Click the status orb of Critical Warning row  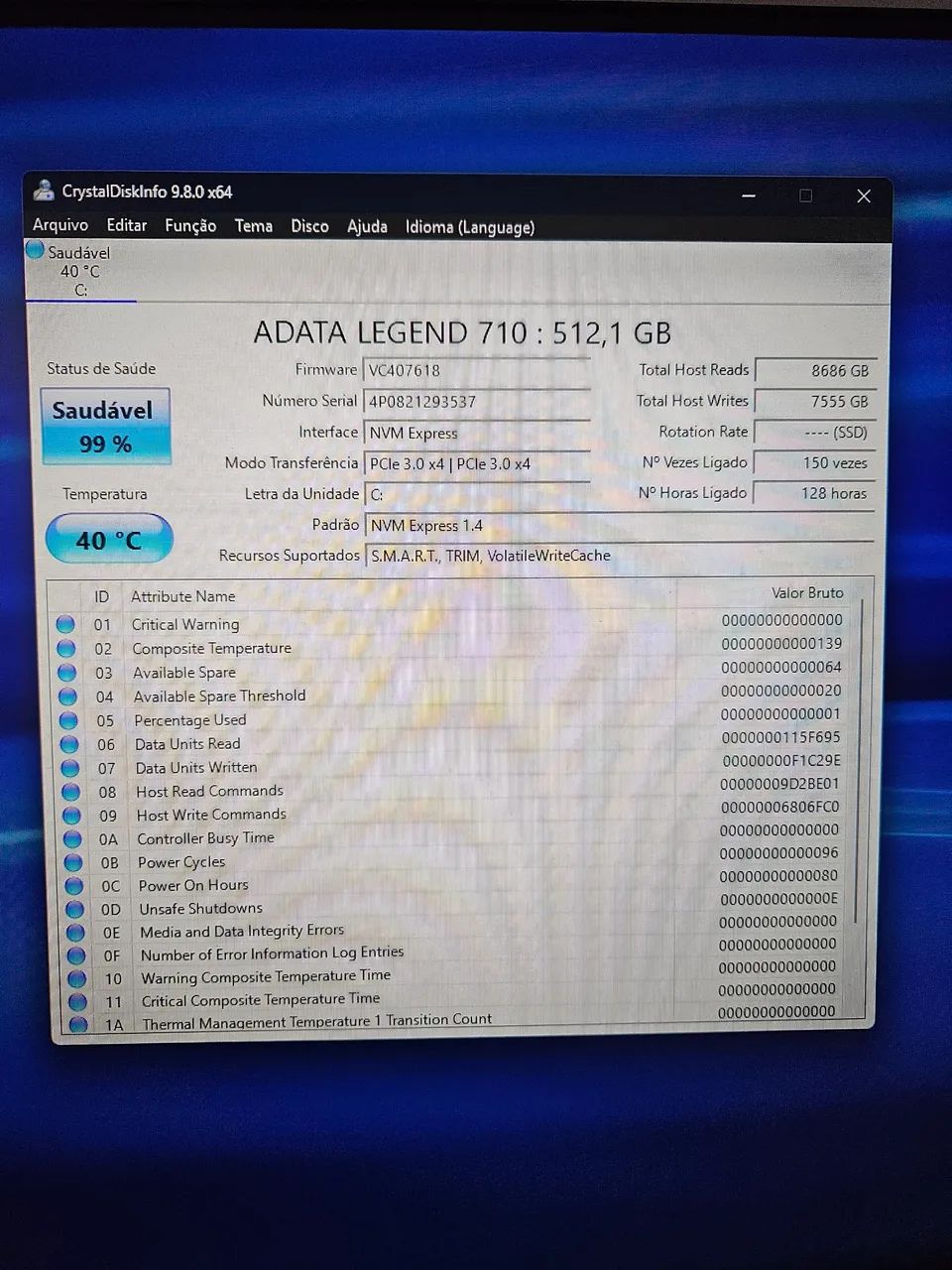pyautogui.click(x=65, y=624)
